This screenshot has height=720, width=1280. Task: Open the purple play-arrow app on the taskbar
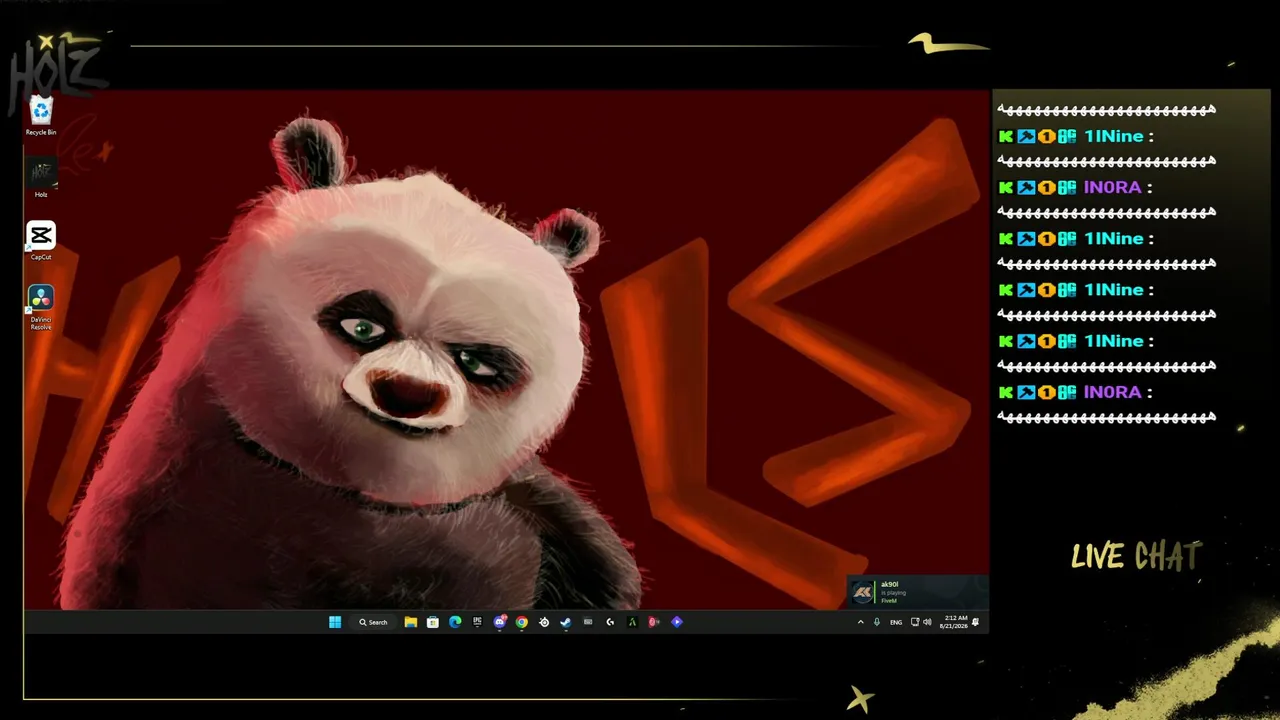[x=677, y=622]
